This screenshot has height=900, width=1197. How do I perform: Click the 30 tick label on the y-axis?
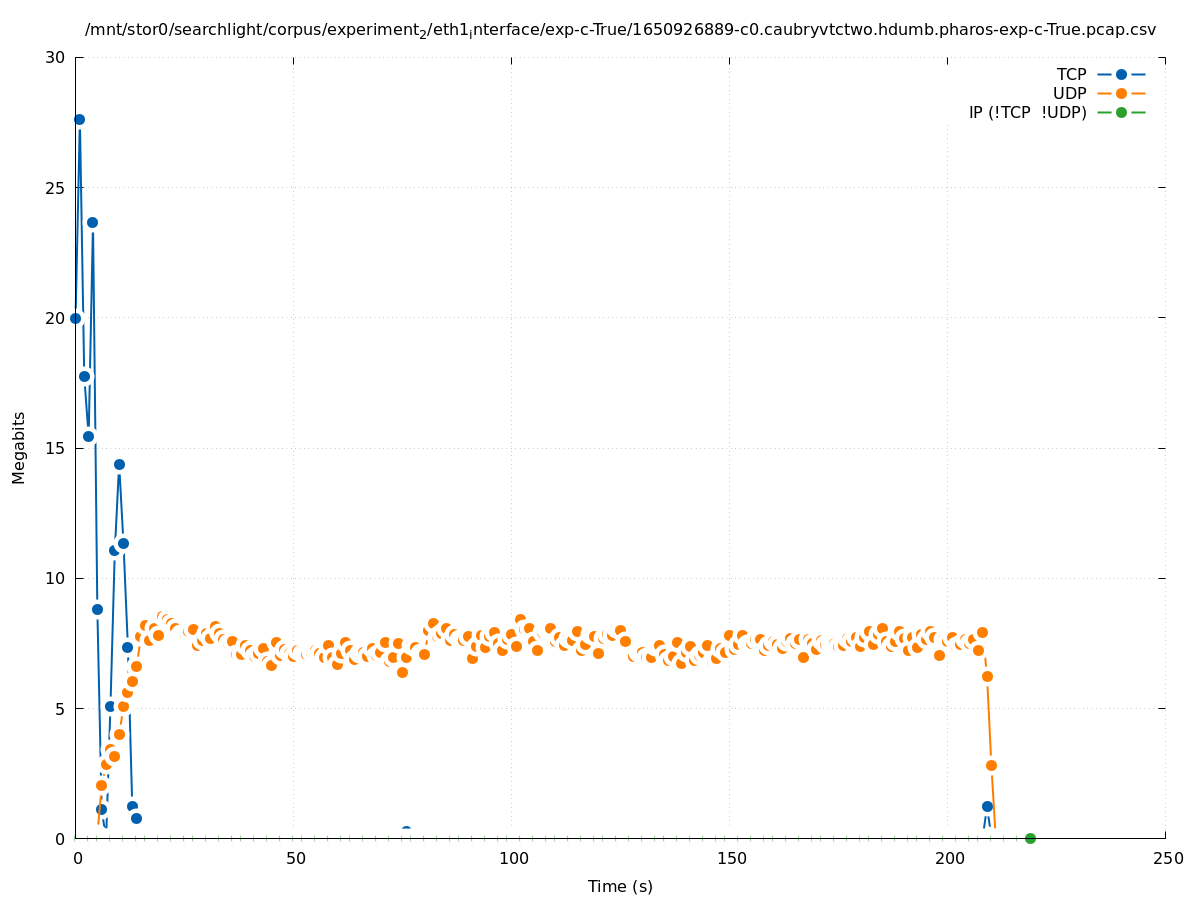click(x=55, y=57)
